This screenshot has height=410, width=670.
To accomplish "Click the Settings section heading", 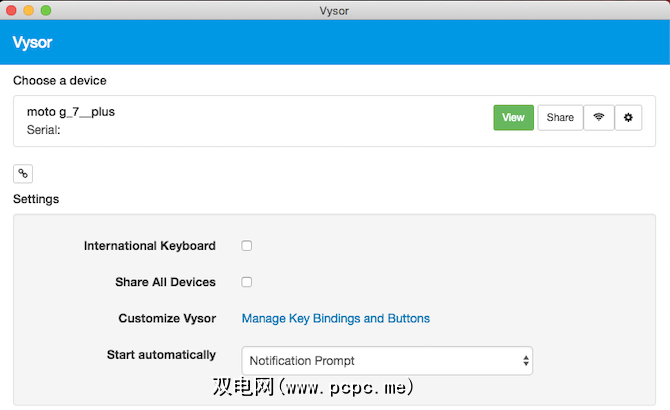I will tap(36, 199).
